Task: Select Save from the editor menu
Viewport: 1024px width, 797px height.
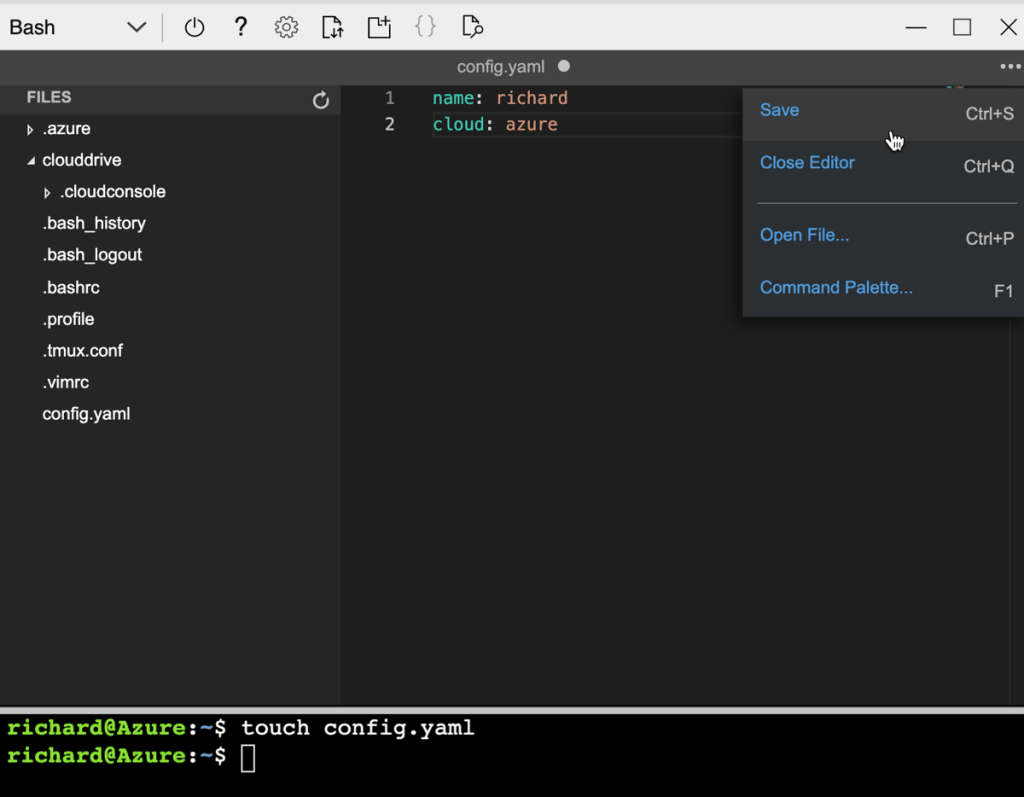Action: (780, 111)
